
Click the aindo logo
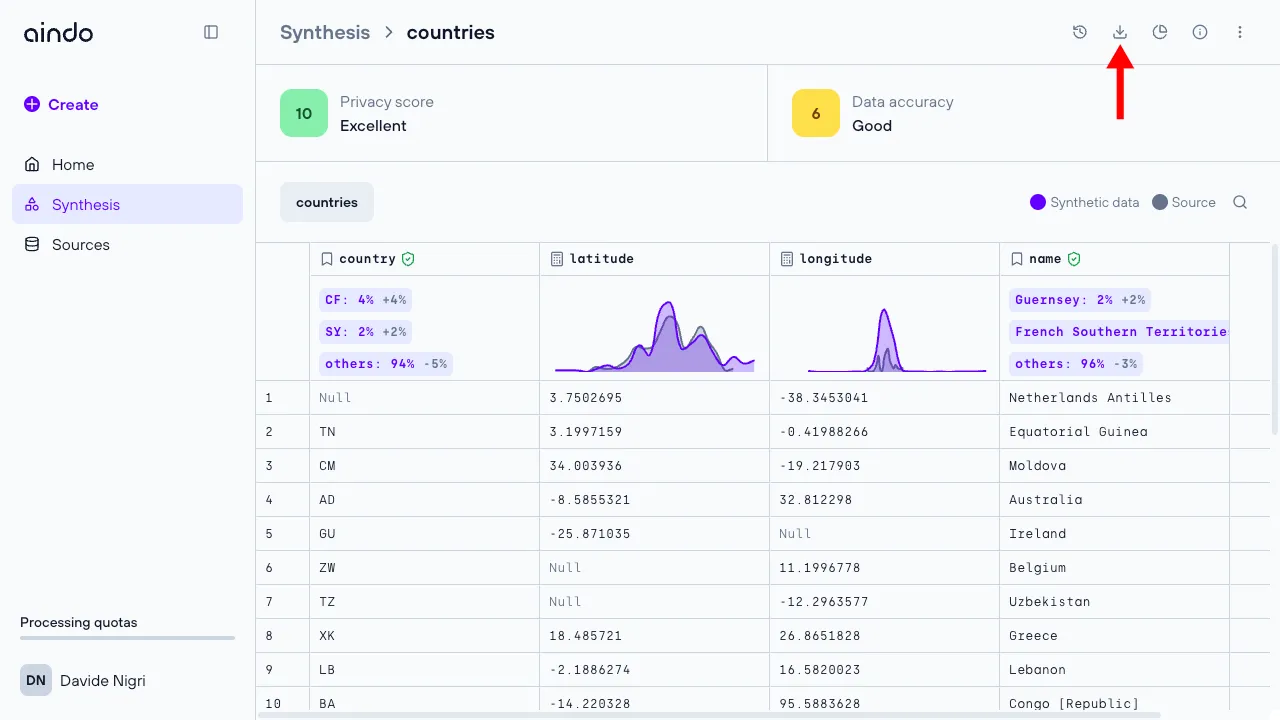(58, 32)
